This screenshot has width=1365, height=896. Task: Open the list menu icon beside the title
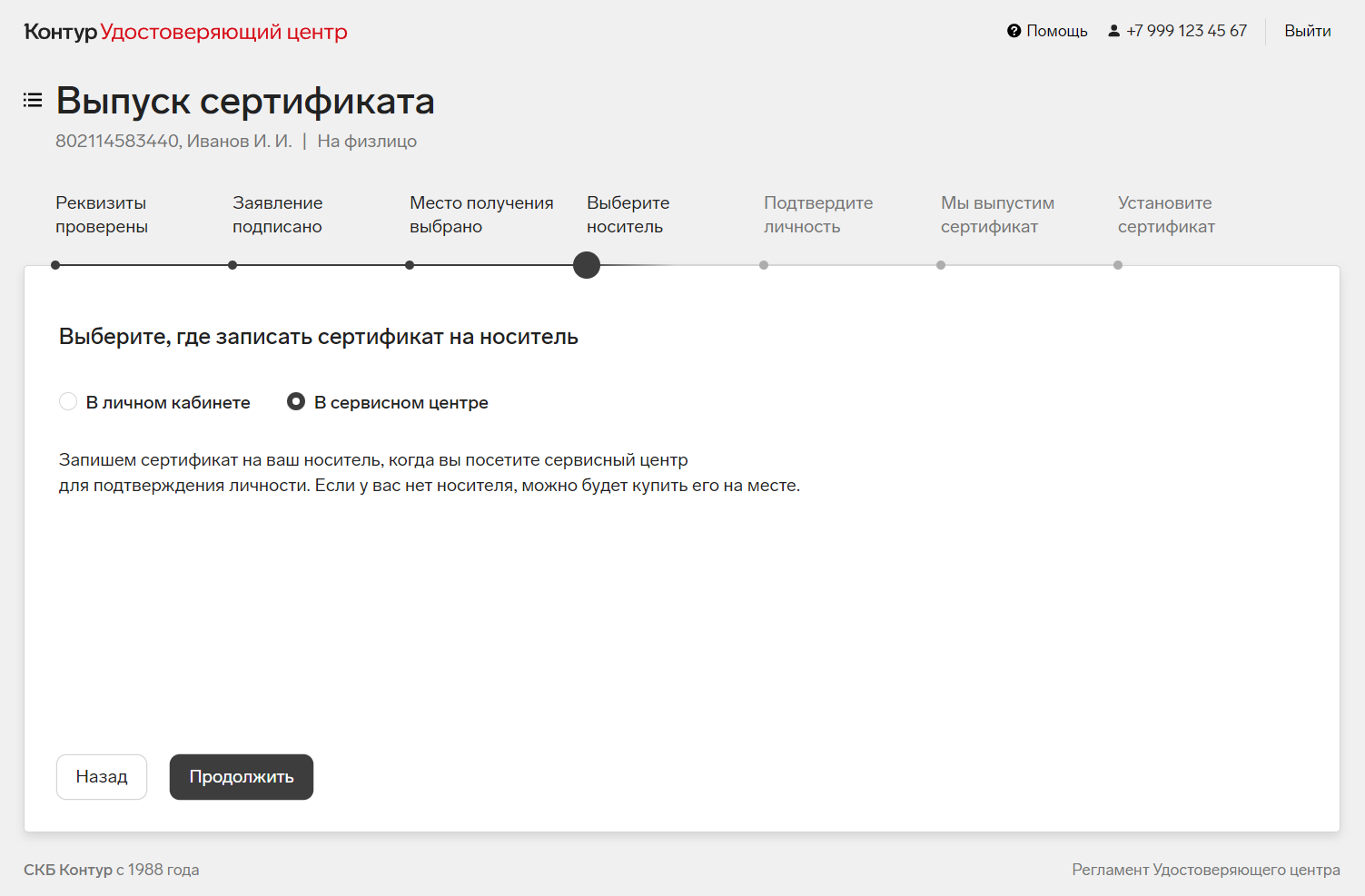coord(33,100)
